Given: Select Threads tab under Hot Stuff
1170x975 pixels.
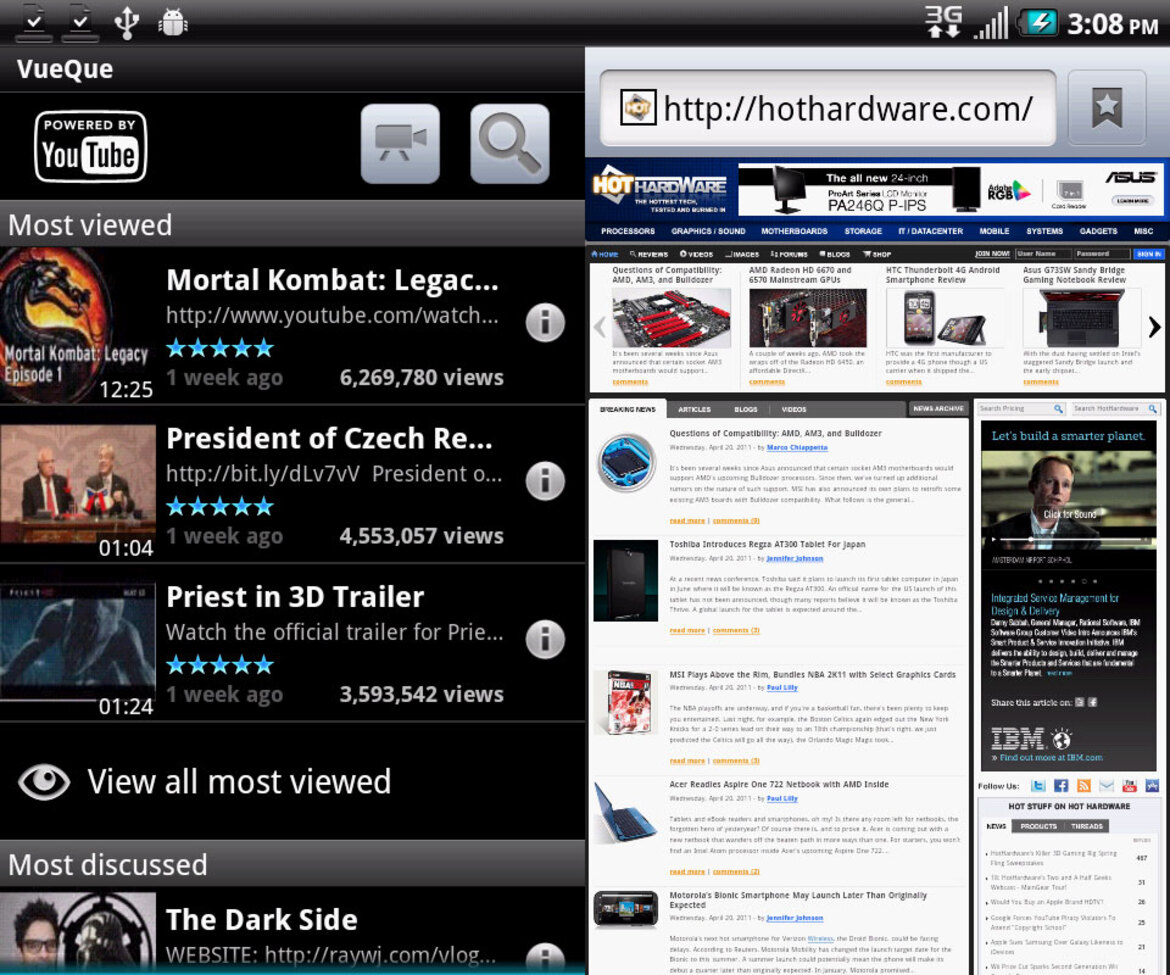Looking at the screenshot, I should coord(1086,826).
